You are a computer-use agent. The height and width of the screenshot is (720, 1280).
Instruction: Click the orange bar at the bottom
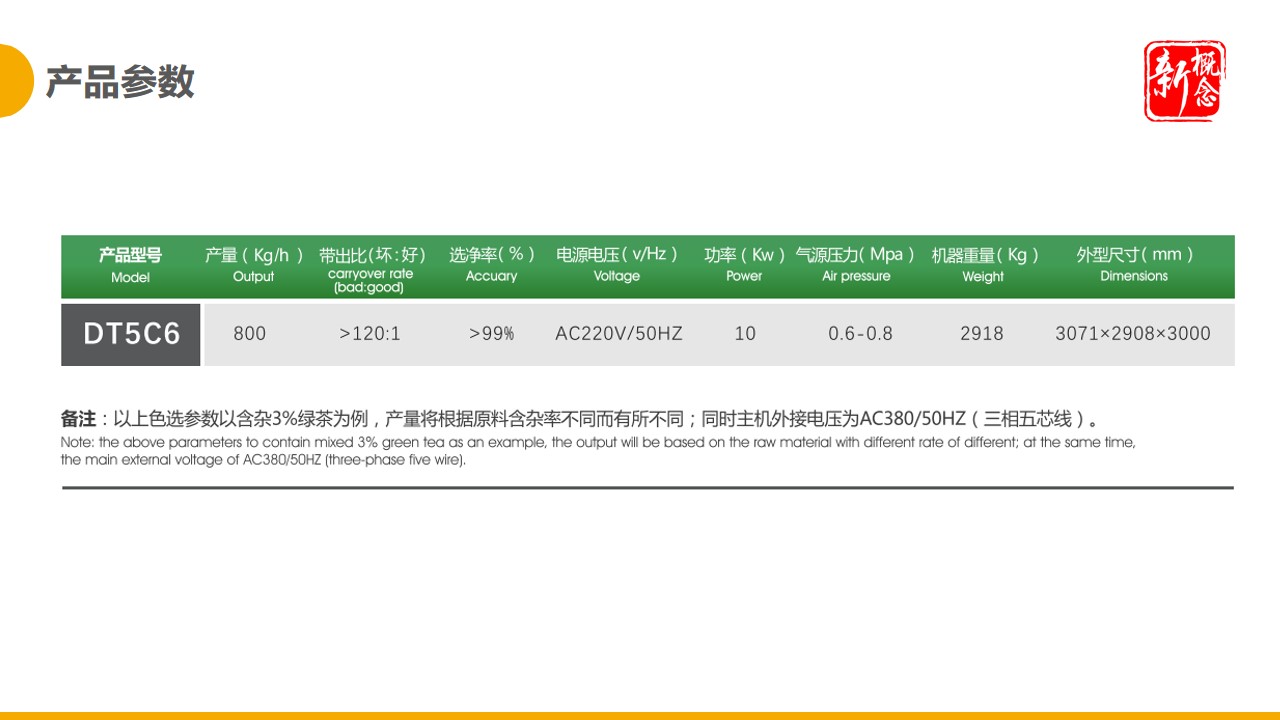pyautogui.click(x=640, y=714)
